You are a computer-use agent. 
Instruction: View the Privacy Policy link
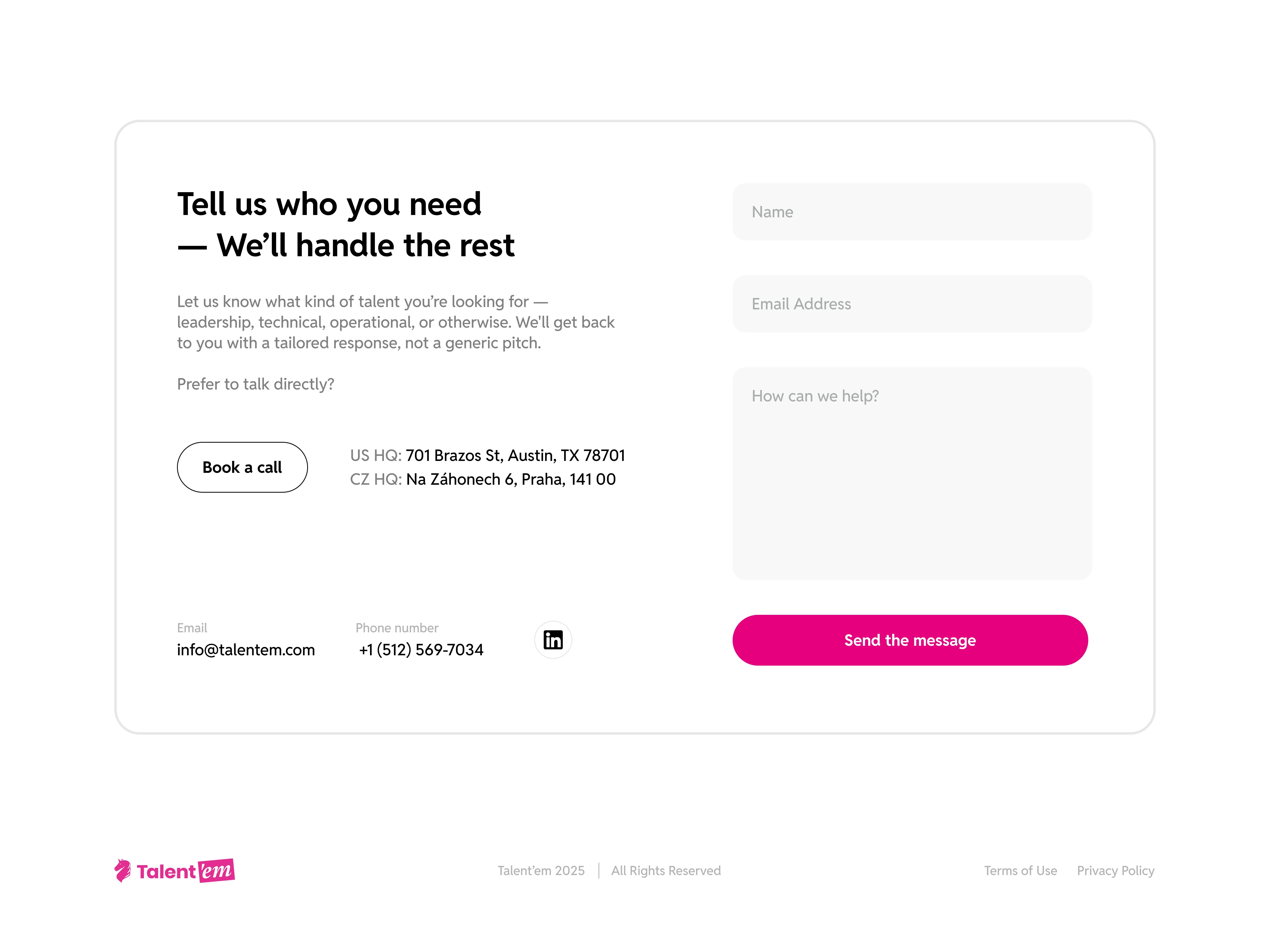click(x=1115, y=870)
